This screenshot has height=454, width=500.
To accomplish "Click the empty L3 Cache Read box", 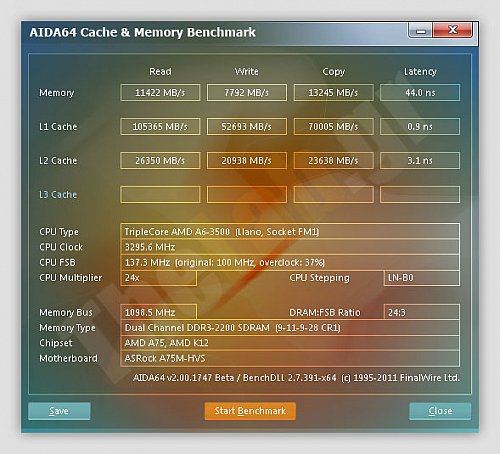I will [160, 194].
